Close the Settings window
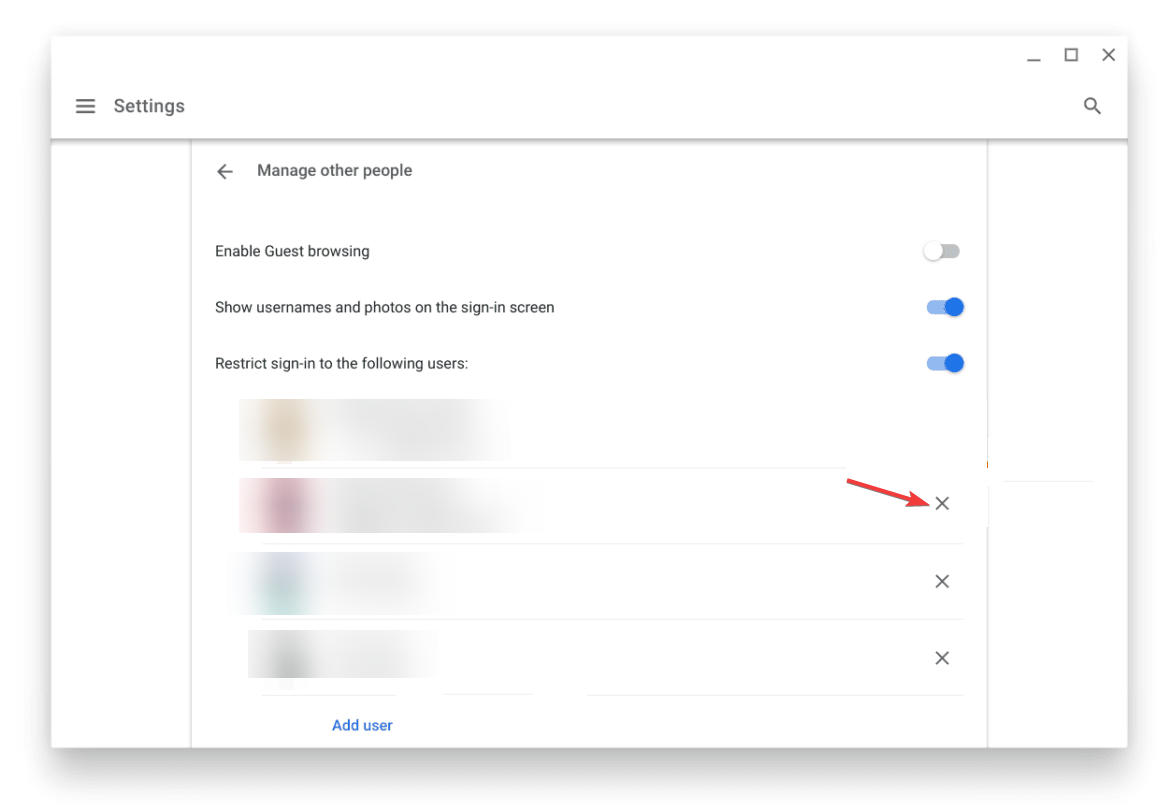The image size is (1170, 810). 1108,55
